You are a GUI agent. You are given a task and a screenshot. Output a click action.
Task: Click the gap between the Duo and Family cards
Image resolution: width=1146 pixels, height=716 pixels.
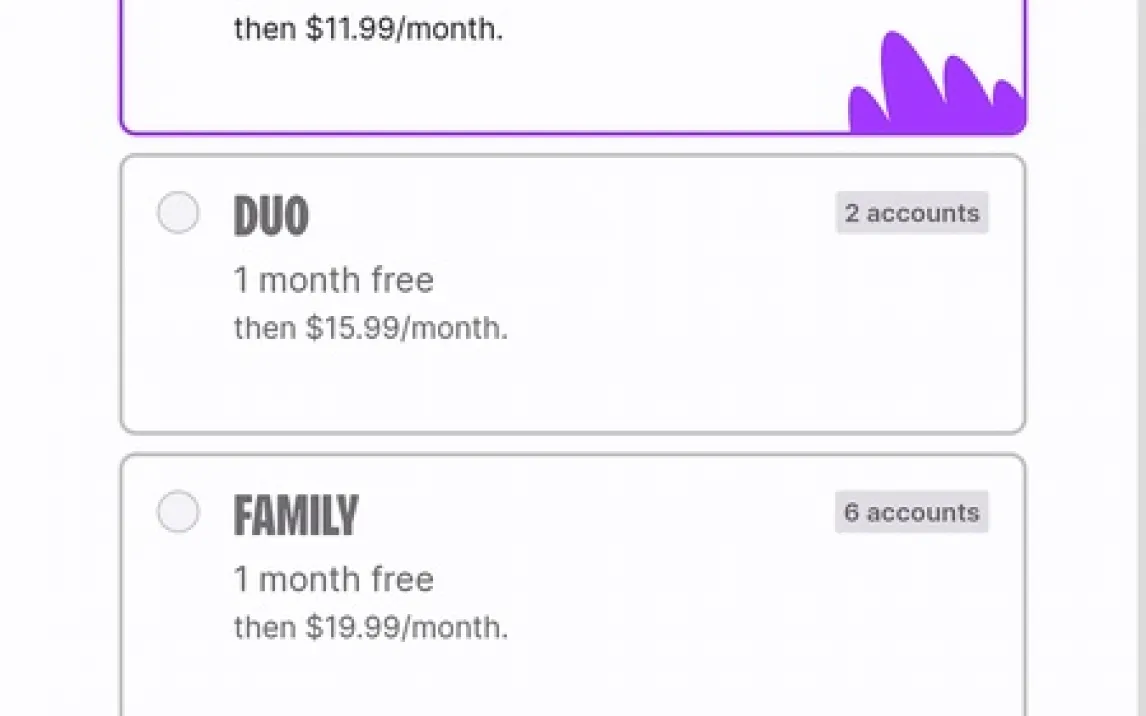point(572,444)
